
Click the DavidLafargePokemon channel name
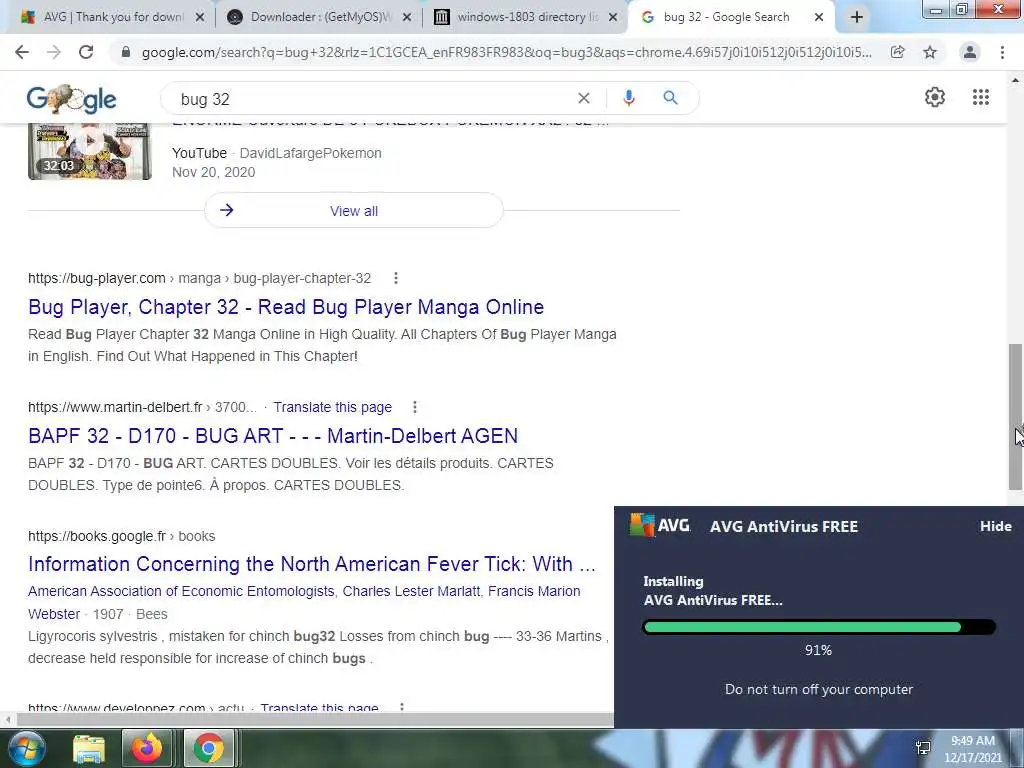[310, 153]
